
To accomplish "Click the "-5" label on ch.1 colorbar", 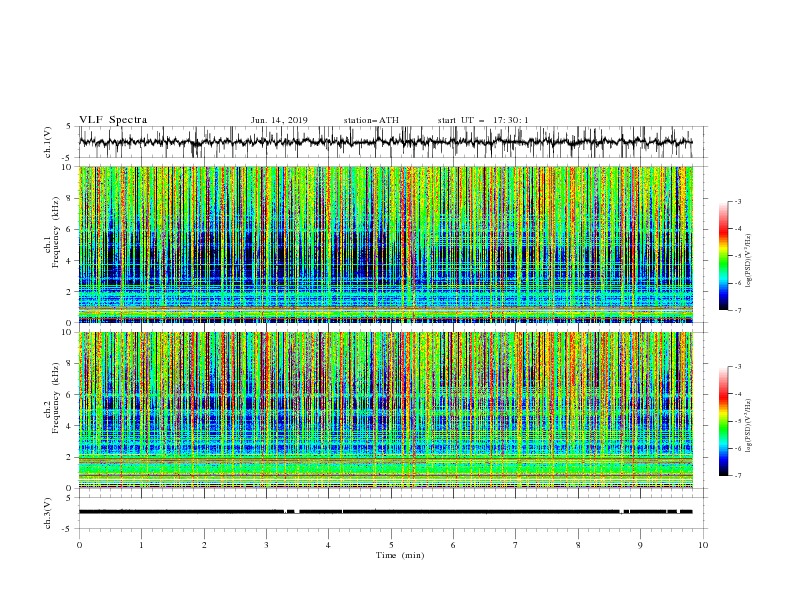I will [738, 256].
